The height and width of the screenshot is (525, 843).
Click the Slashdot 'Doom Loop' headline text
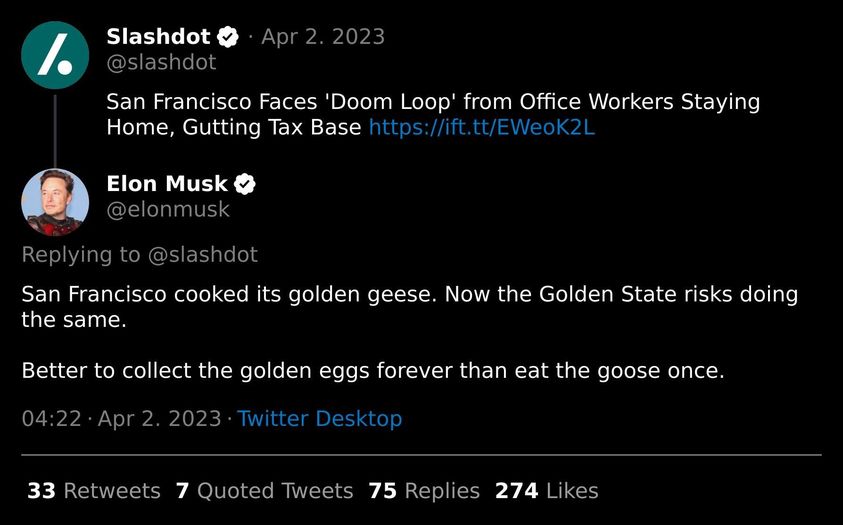pos(433,114)
